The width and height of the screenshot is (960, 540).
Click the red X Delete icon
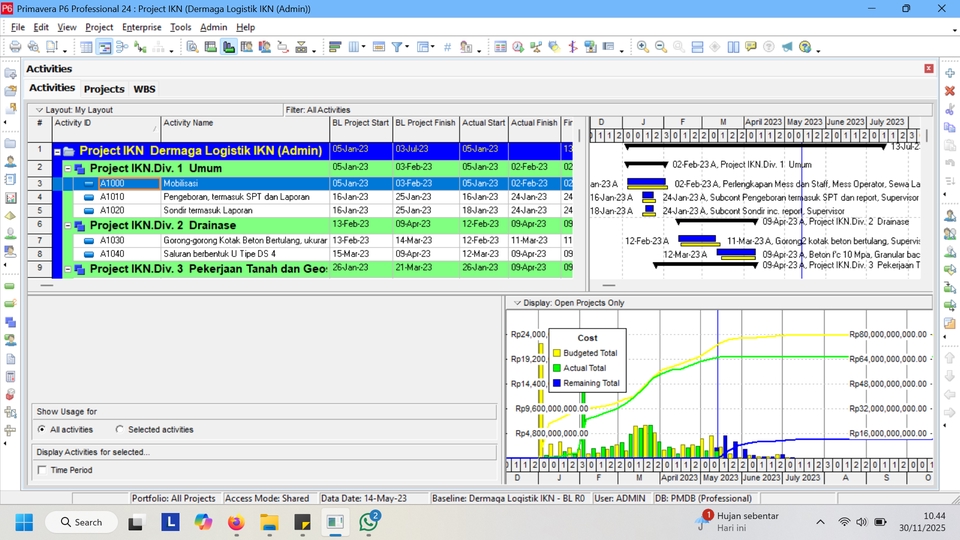pyautogui.click(x=950, y=91)
